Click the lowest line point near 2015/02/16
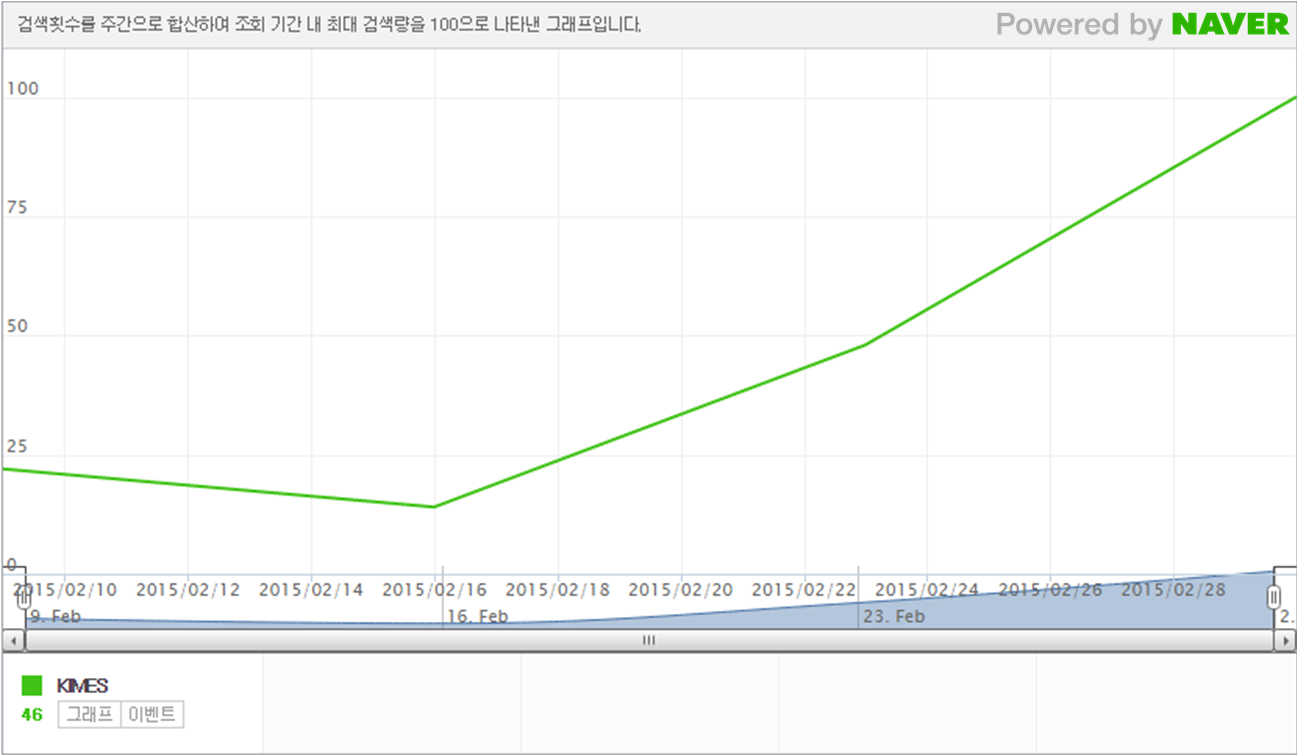This screenshot has width=1298, height=756. 434,507
